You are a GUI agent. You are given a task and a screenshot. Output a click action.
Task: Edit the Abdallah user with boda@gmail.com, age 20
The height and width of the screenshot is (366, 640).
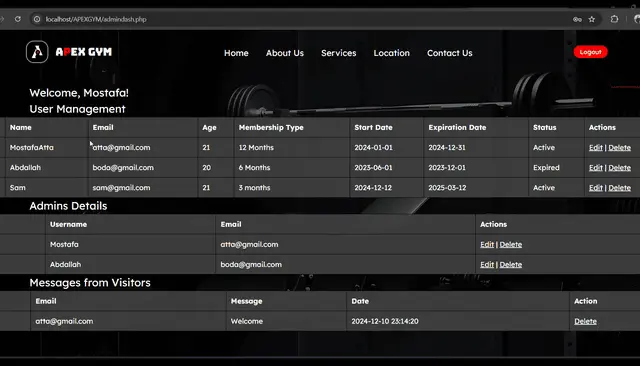pos(596,168)
